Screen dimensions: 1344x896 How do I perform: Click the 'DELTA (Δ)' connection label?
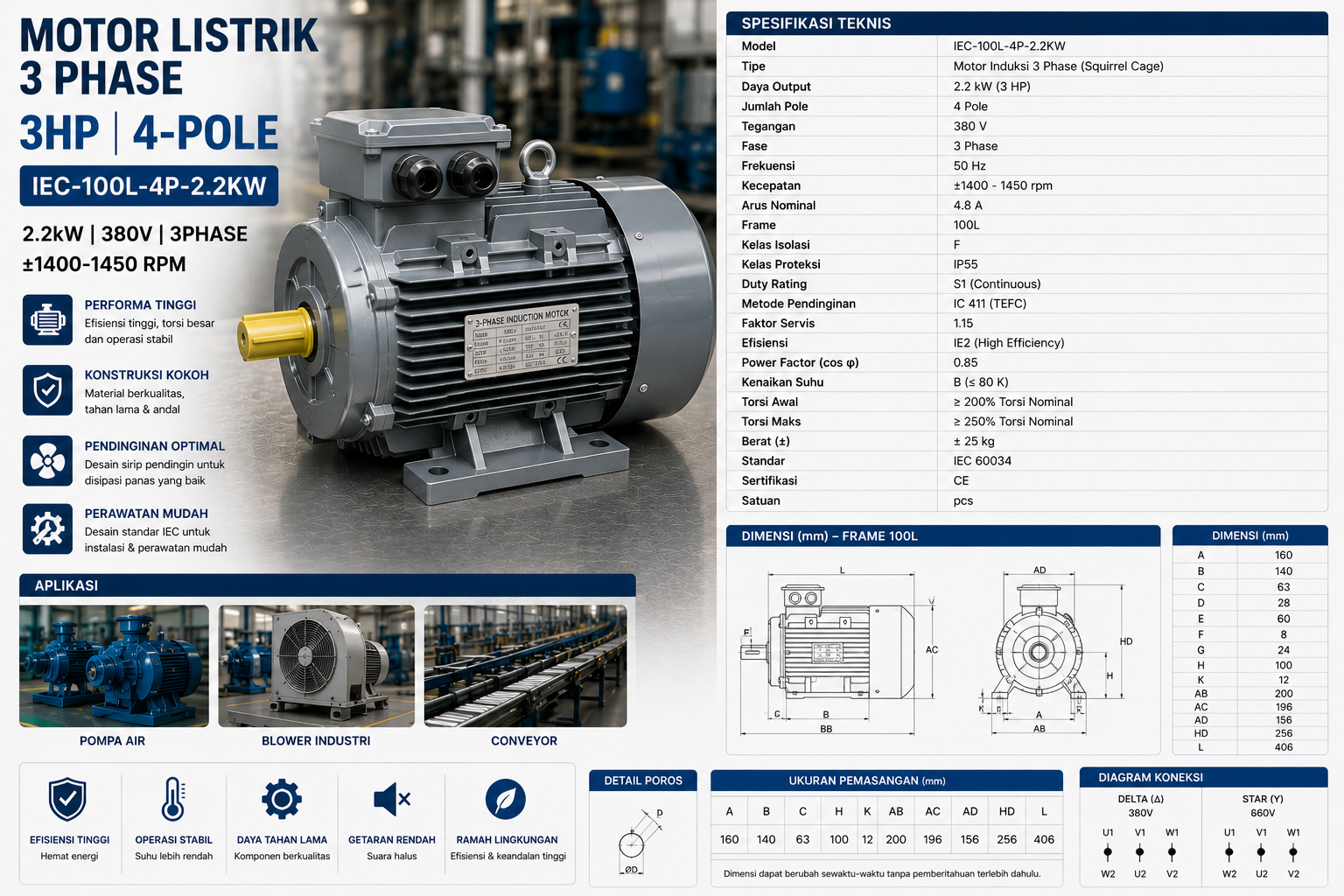point(1140,799)
